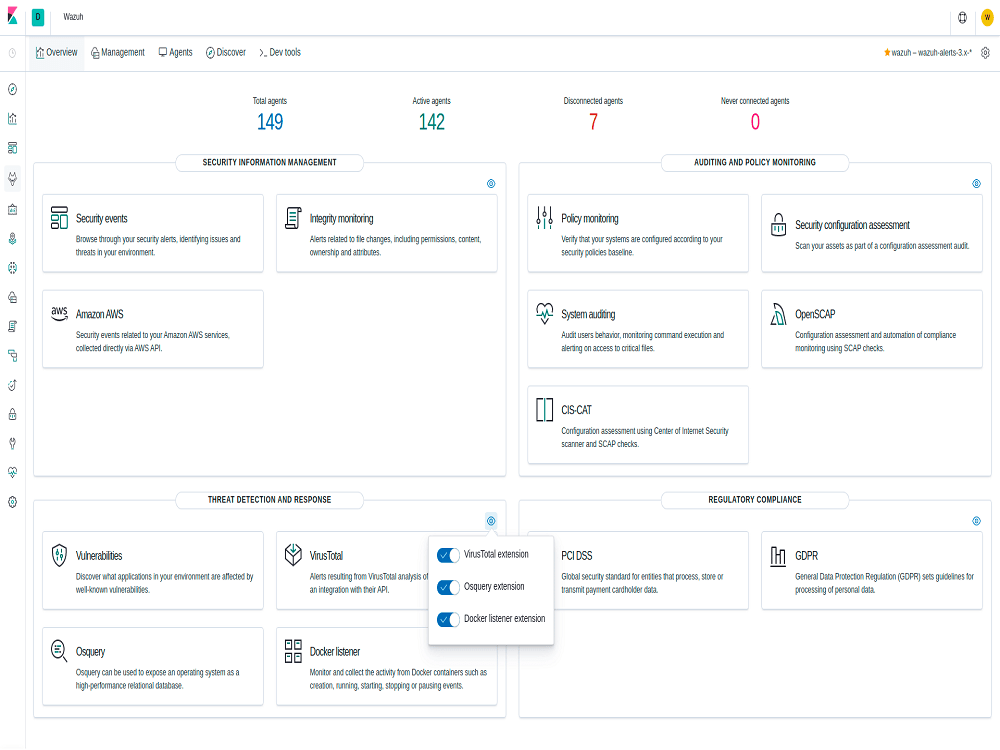The width and height of the screenshot is (1000, 750).
Task: Click VirusTotal extension label text
Action: pos(496,555)
